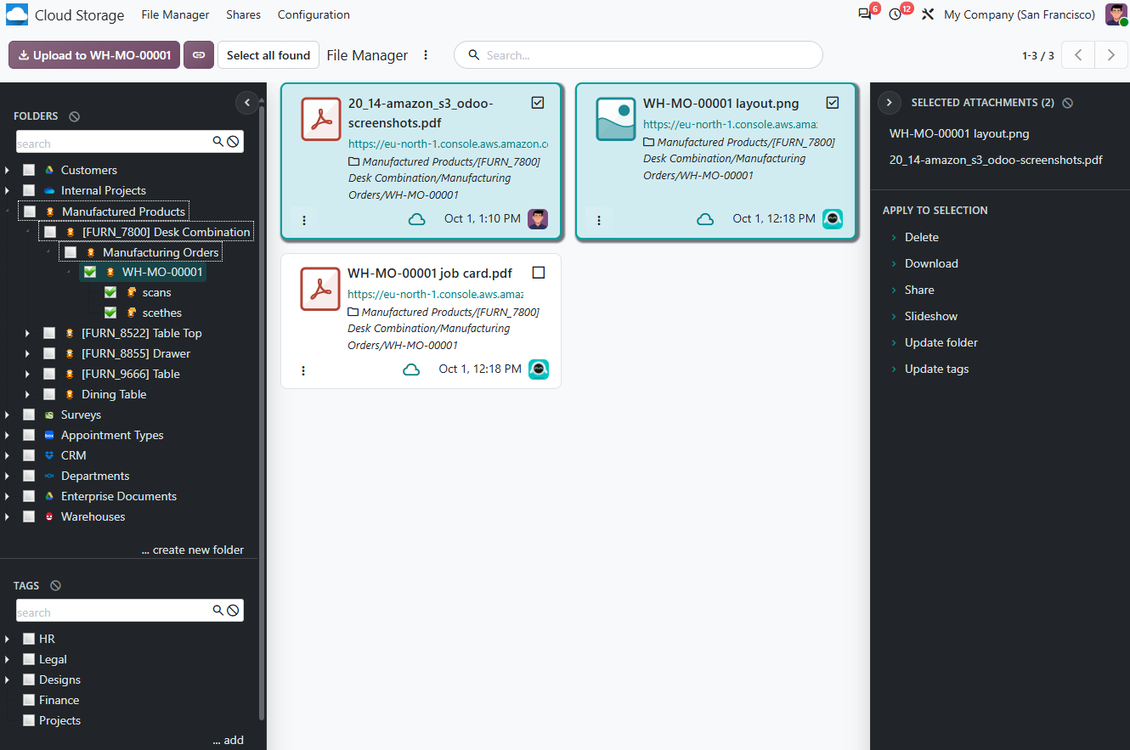Click Upload to WH-MO-00001 button
The width and height of the screenshot is (1130, 750).
click(94, 55)
